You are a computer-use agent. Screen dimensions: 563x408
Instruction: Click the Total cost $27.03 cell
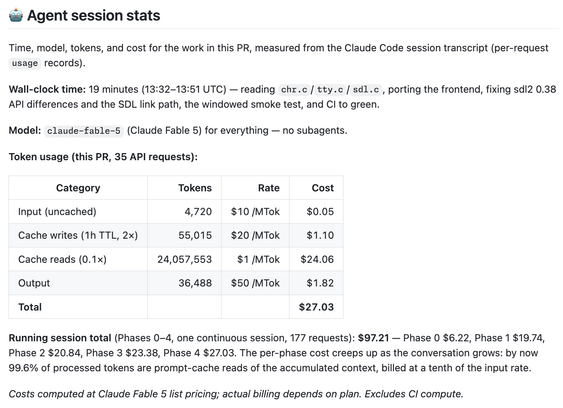316,307
